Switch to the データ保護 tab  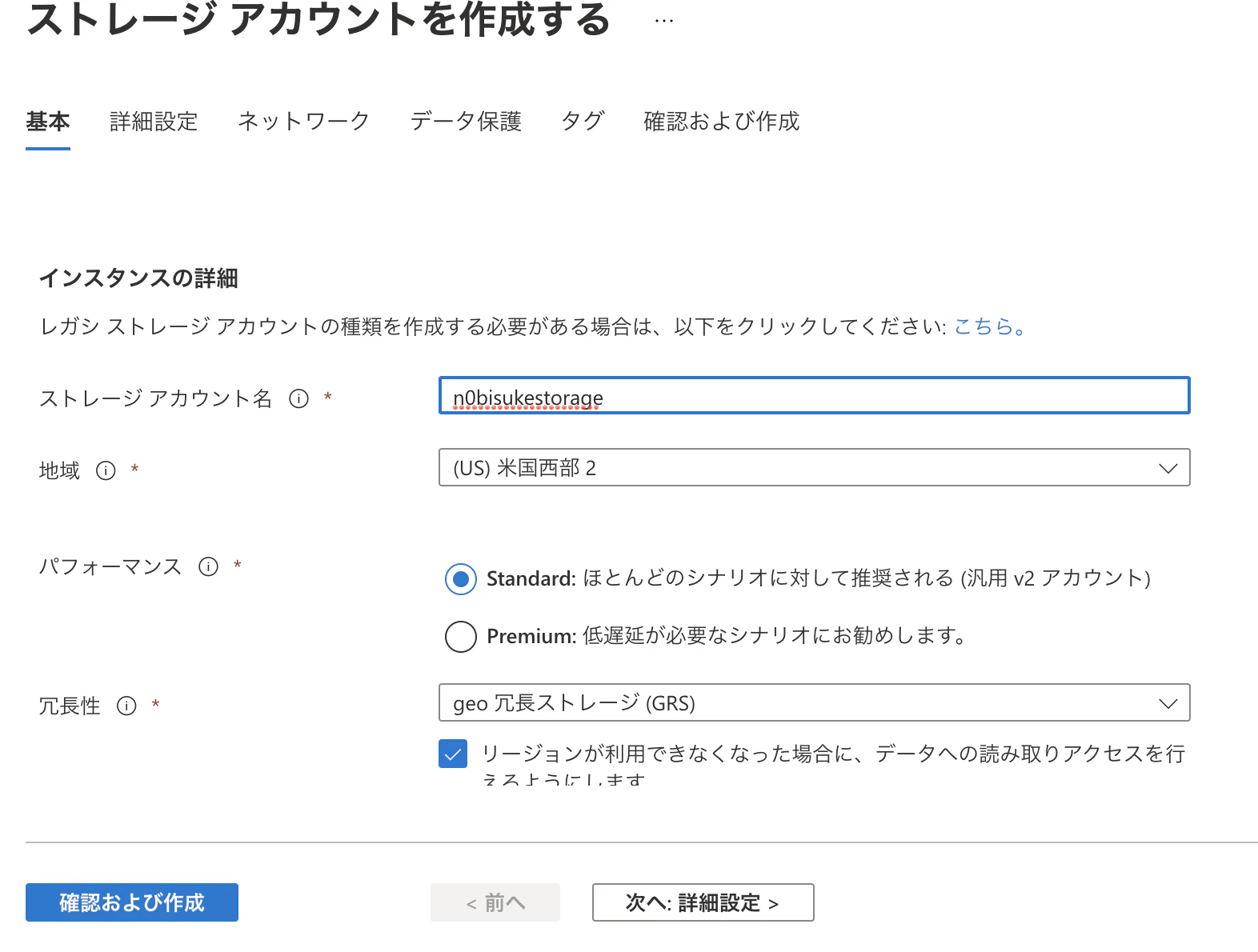click(466, 122)
